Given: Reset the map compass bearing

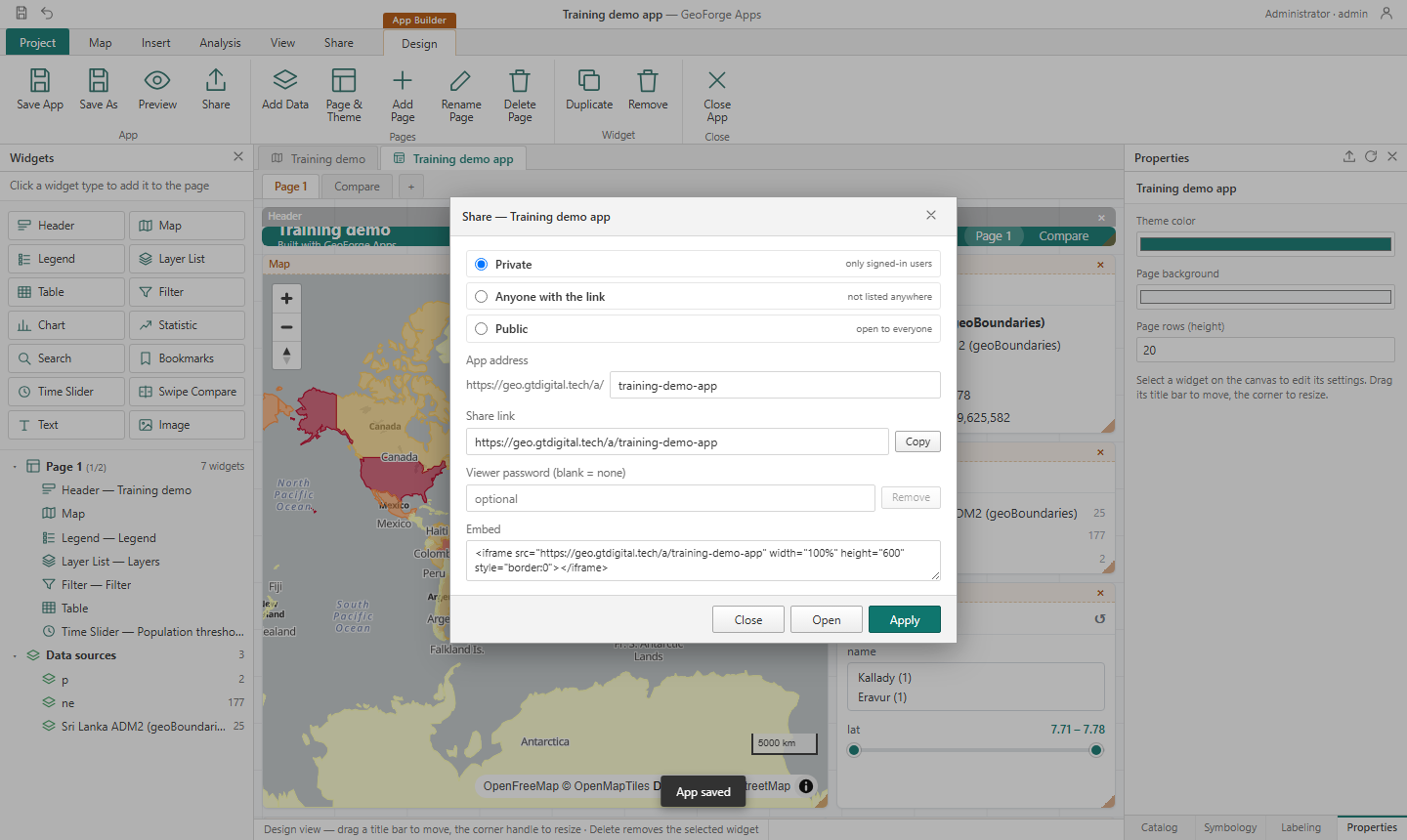Looking at the screenshot, I should tap(286, 356).
